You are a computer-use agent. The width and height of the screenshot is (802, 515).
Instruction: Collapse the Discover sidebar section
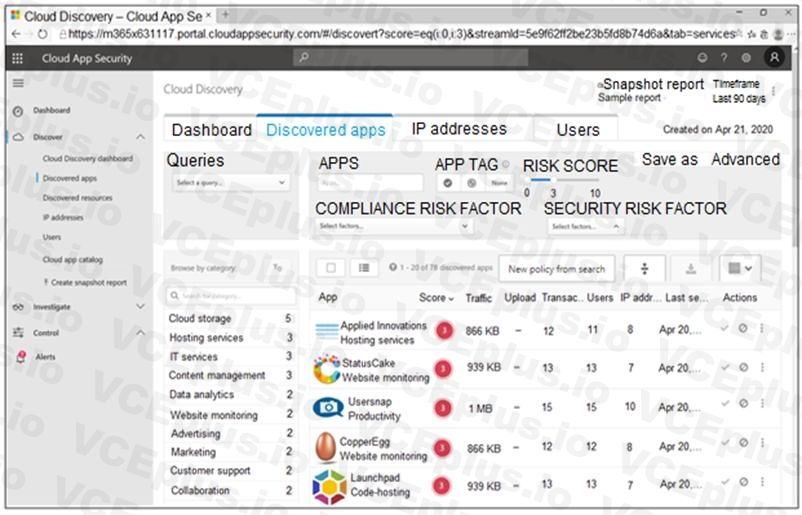140,137
